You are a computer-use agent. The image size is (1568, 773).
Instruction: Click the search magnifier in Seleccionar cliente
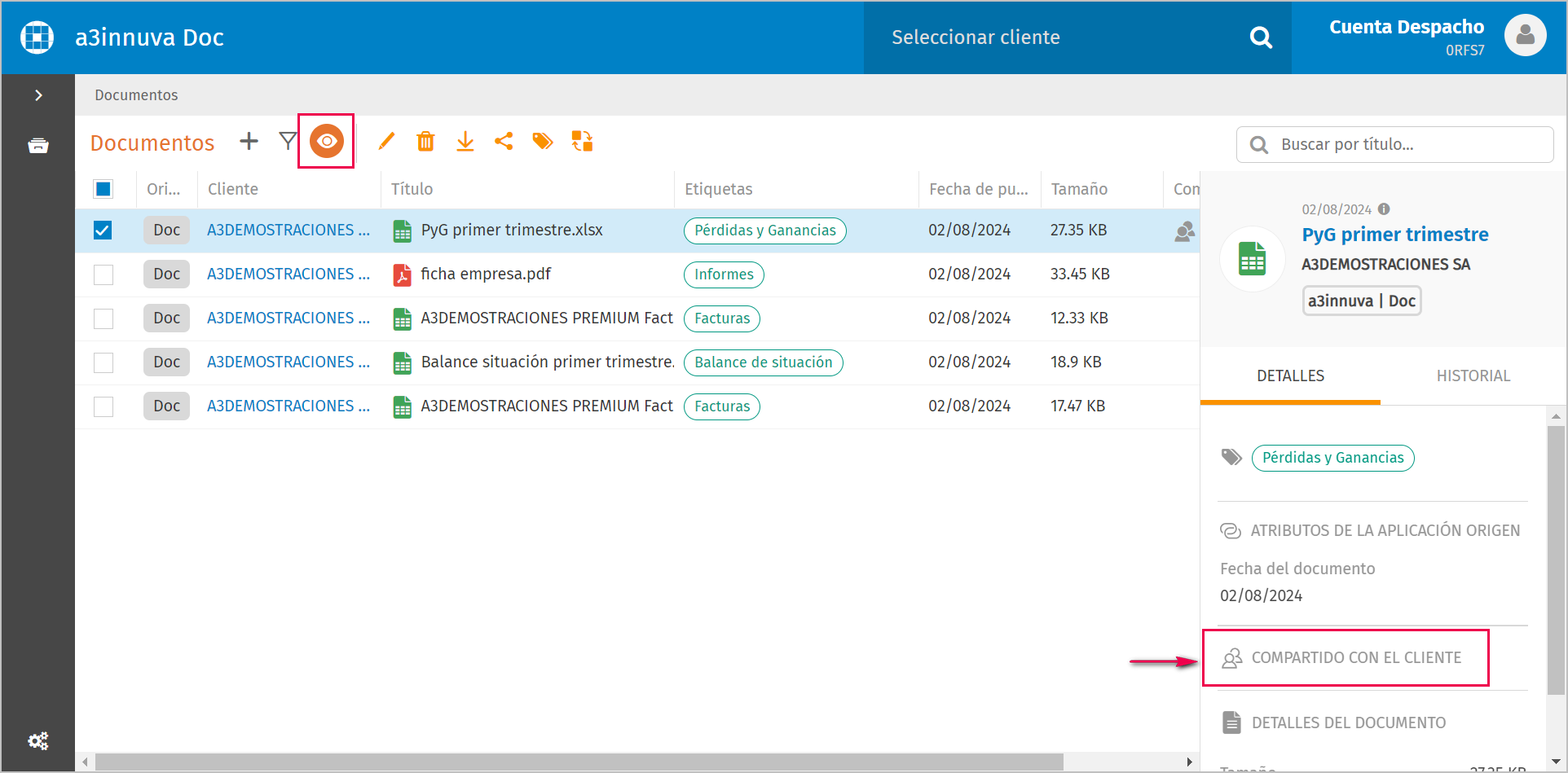[1261, 37]
